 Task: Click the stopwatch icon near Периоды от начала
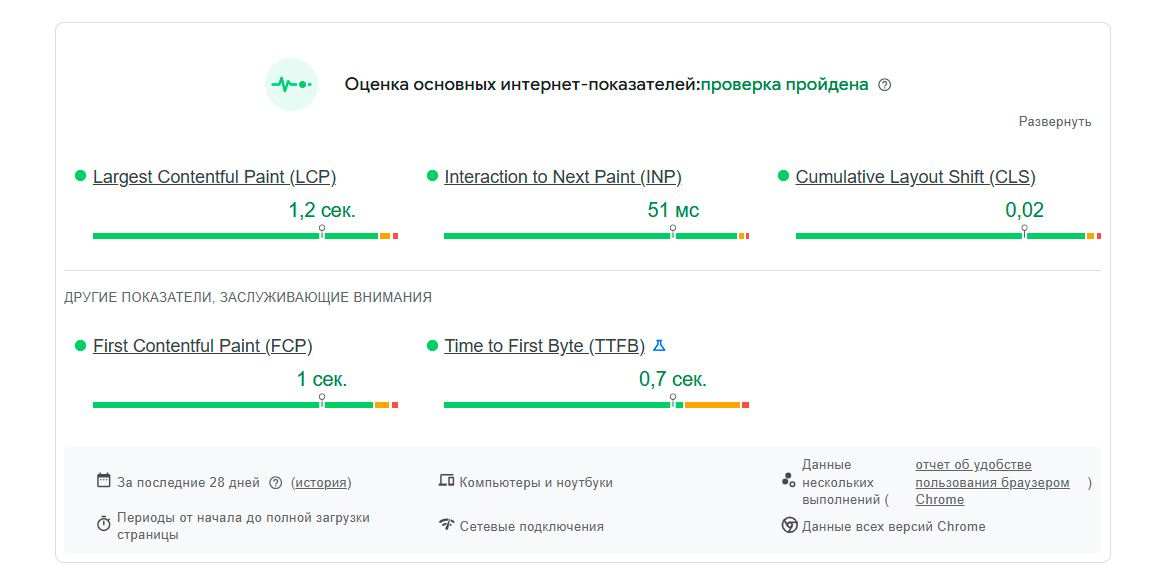pos(104,524)
